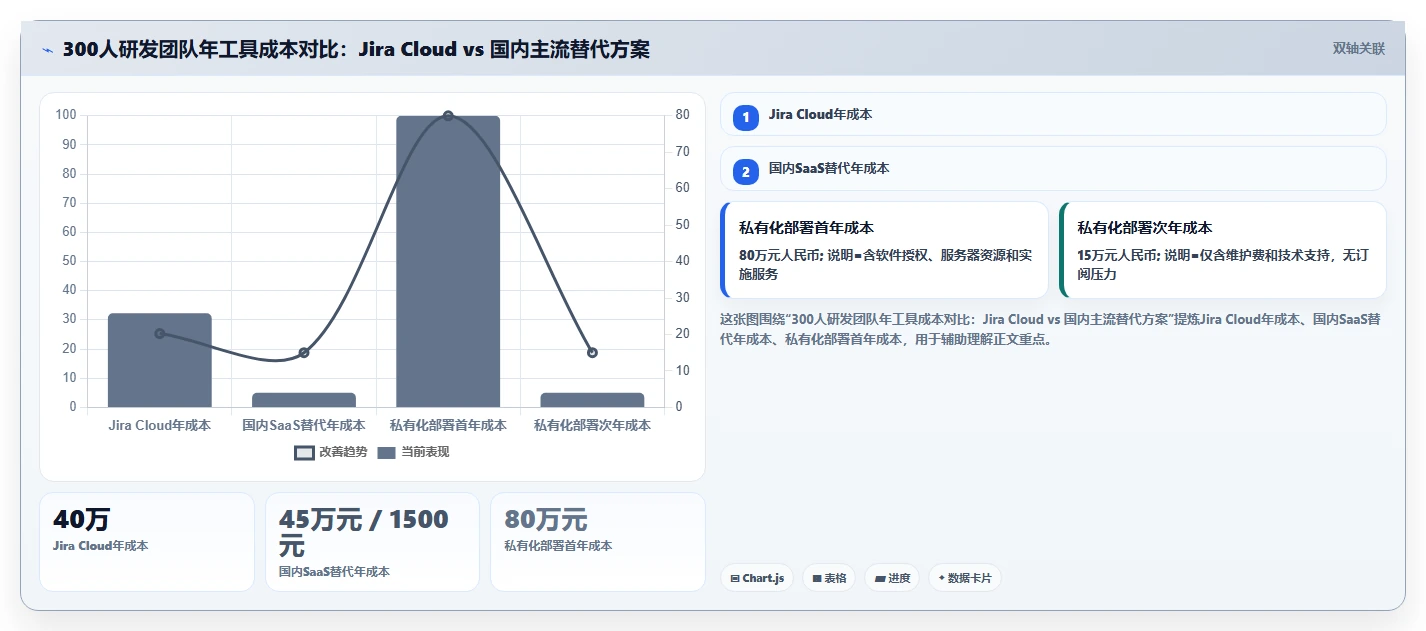
Task: Click the 40万 stat card value
Action: 82,520
